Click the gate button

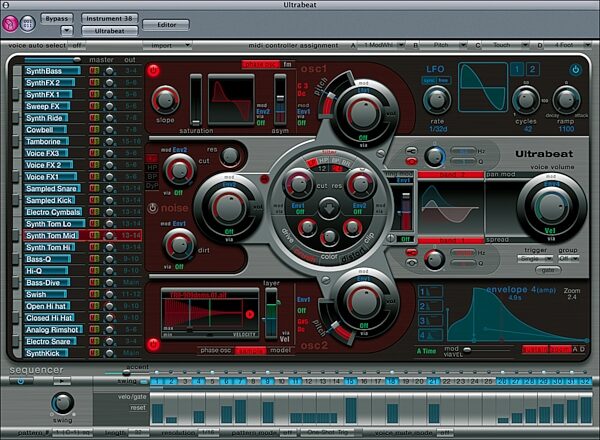548,270
